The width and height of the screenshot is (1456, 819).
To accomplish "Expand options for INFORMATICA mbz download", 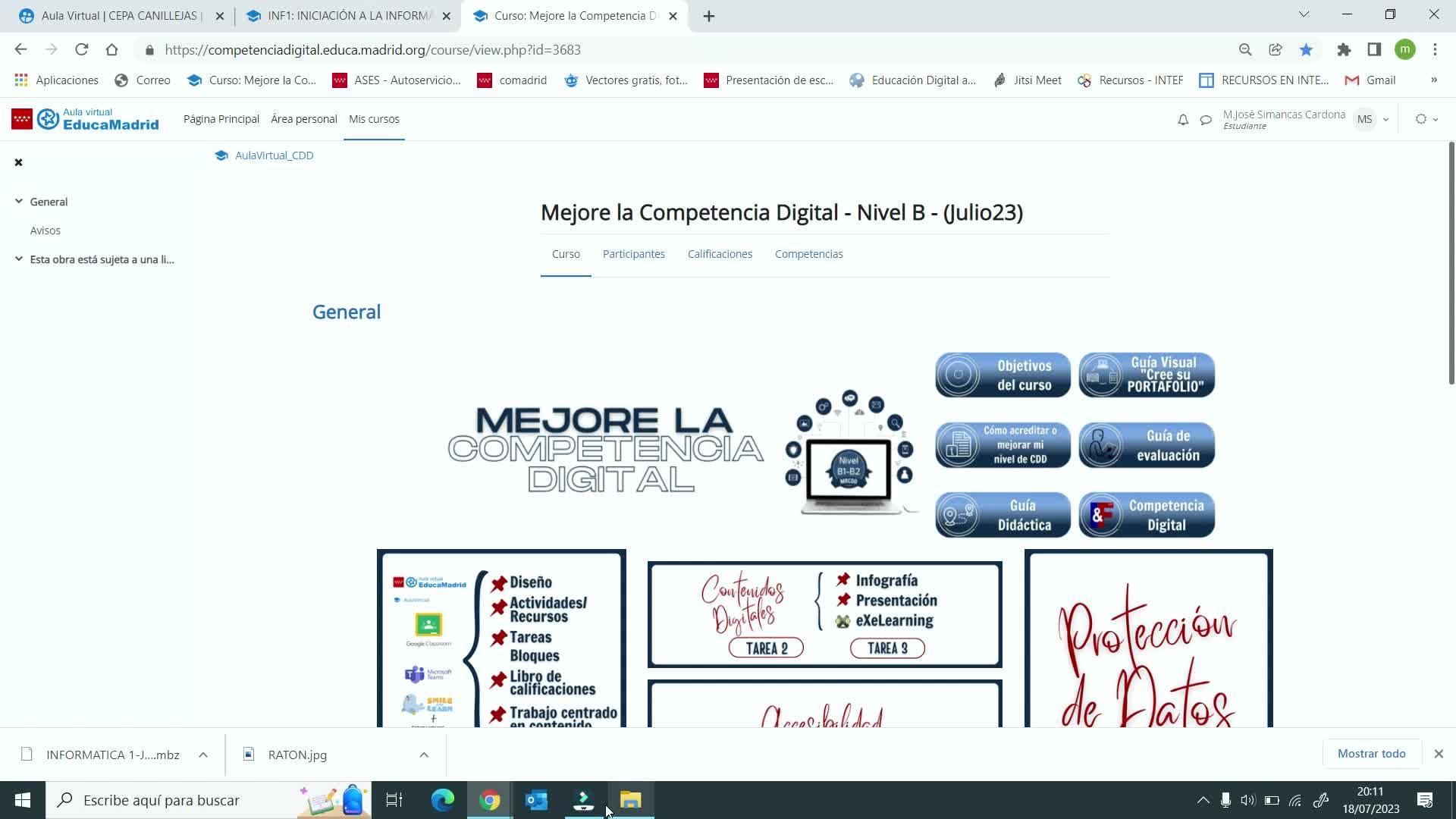I will click(x=203, y=755).
